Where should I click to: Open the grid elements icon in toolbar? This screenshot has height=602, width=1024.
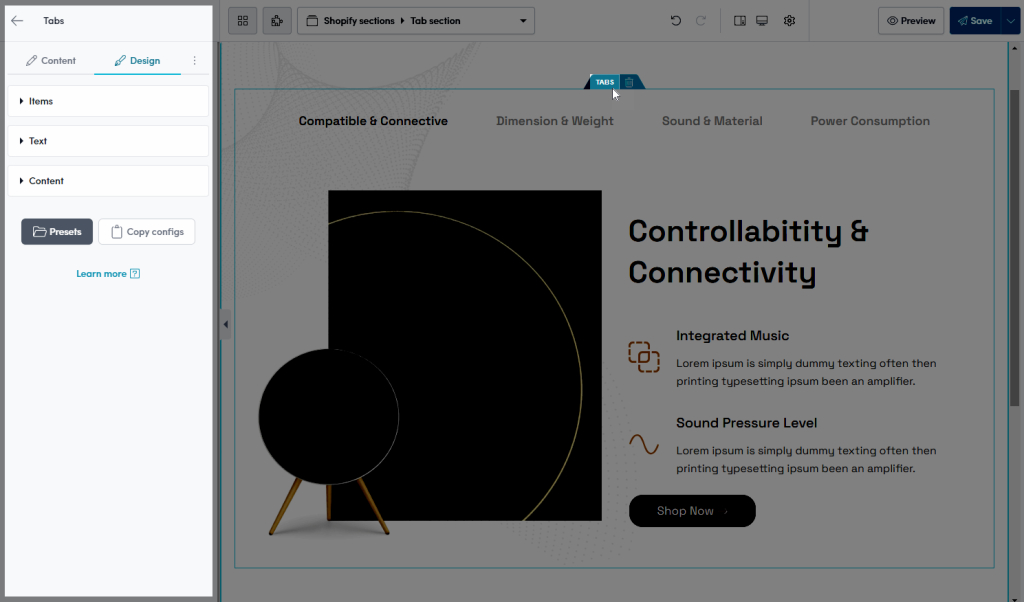point(243,21)
